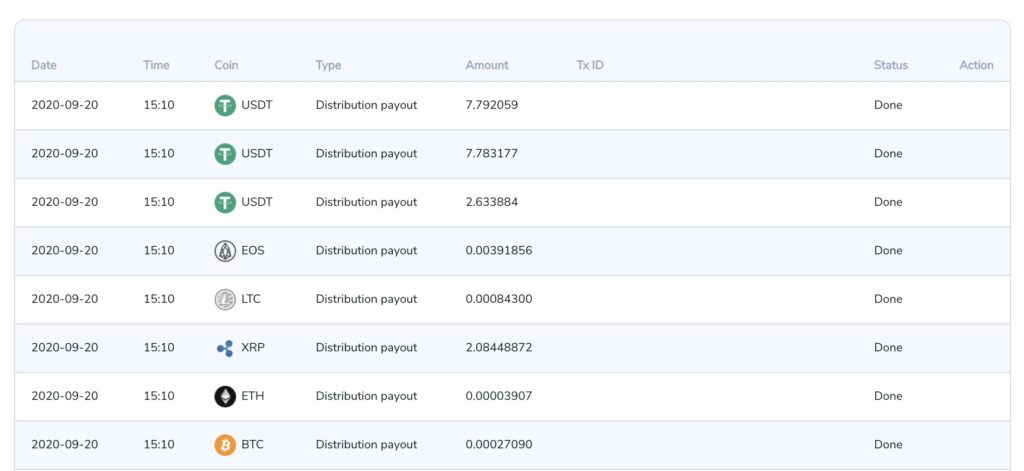Image resolution: width=1024 pixels, height=471 pixels.
Task: Click the amount 0.00391856 in the EOS row
Action: pyautogui.click(x=499, y=251)
